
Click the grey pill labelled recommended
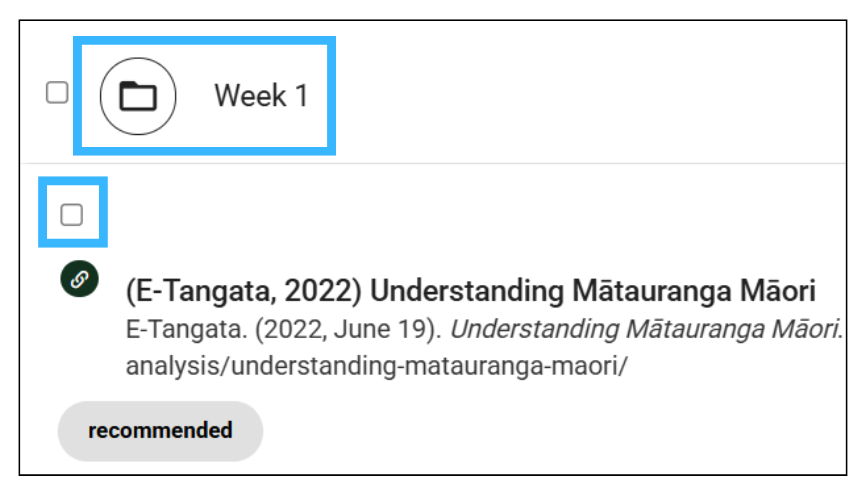pyautogui.click(x=160, y=431)
